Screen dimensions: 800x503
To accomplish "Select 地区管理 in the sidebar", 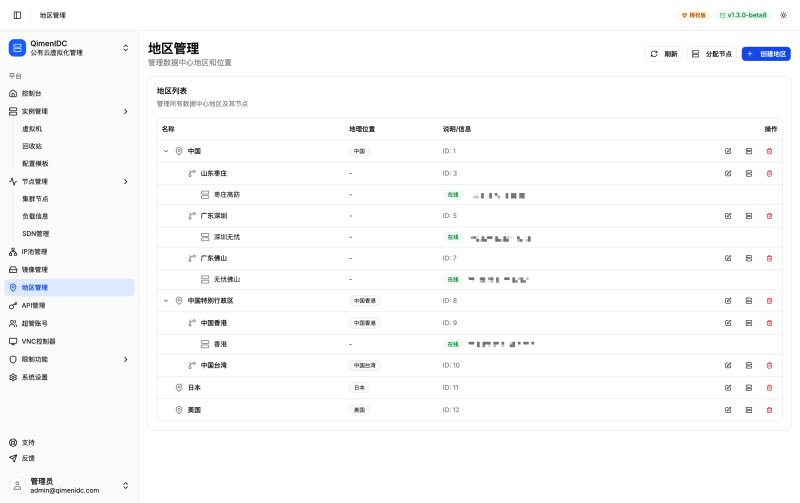I will pyautogui.click(x=69, y=287).
